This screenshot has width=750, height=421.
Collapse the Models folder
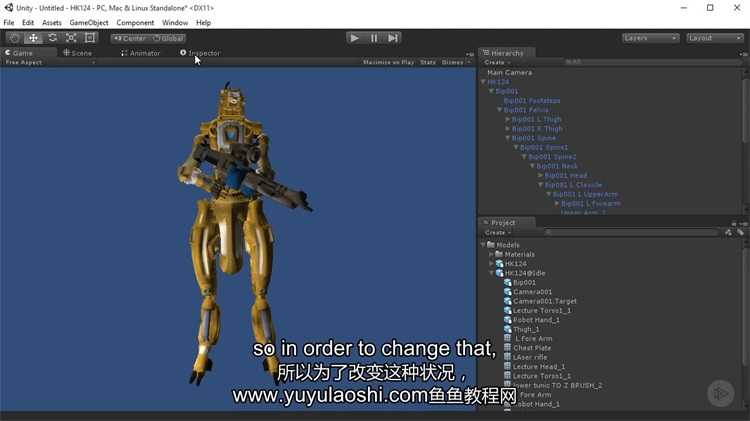pyautogui.click(x=483, y=244)
